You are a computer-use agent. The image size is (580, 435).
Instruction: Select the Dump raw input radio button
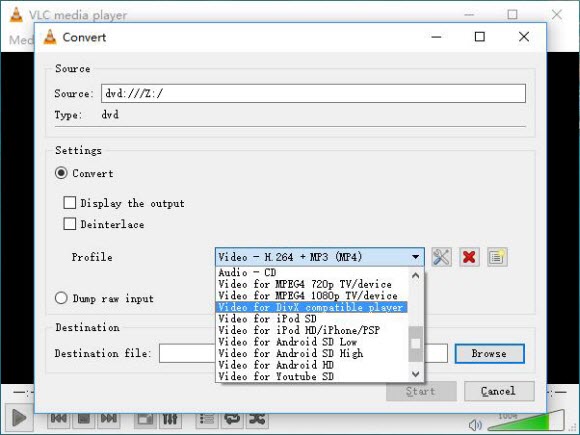61,298
